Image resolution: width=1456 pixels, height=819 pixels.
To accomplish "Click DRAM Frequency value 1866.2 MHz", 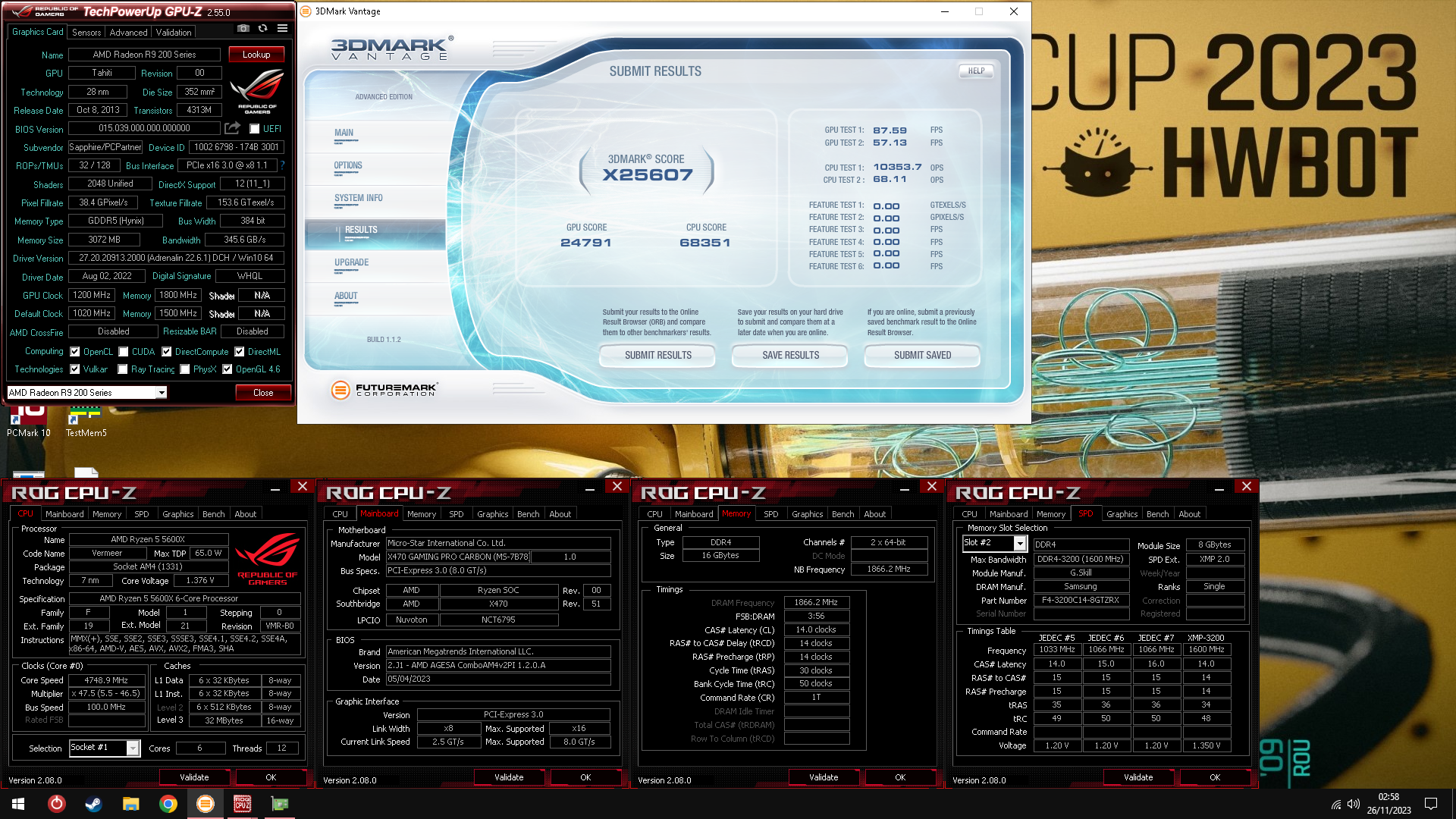I will (816, 603).
